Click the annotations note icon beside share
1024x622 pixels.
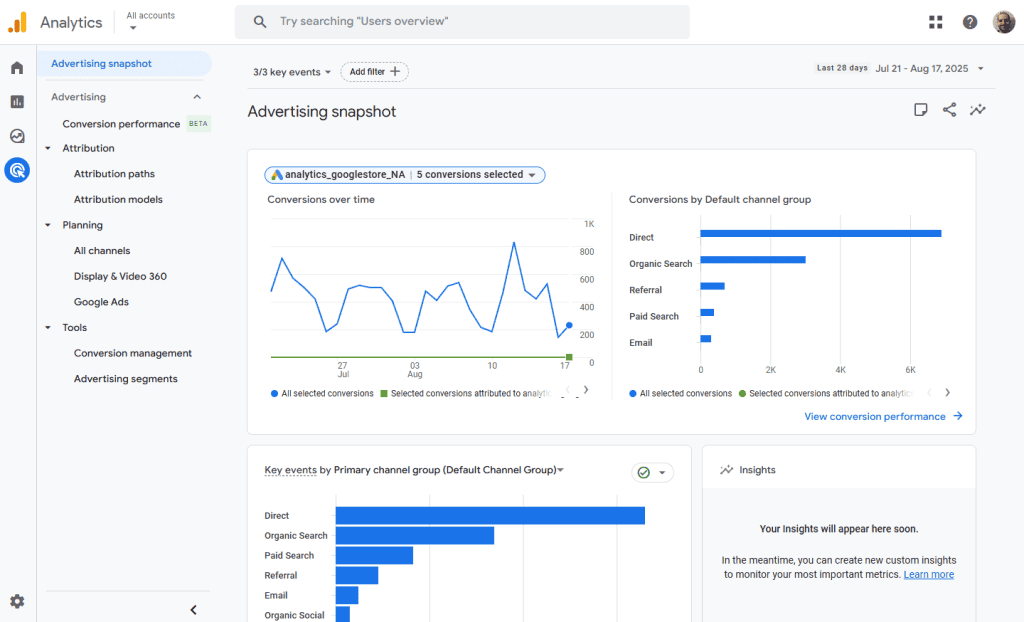click(x=921, y=110)
